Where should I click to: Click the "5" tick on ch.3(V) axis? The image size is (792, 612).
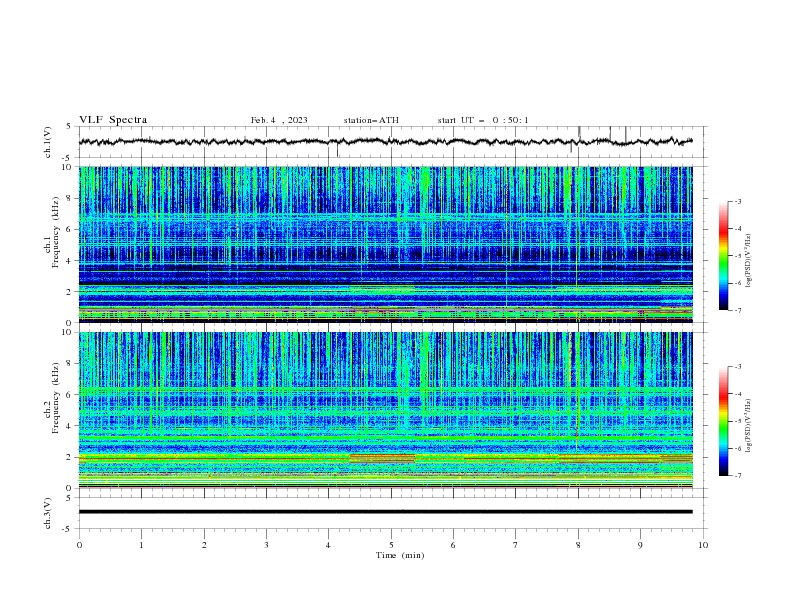[69, 497]
